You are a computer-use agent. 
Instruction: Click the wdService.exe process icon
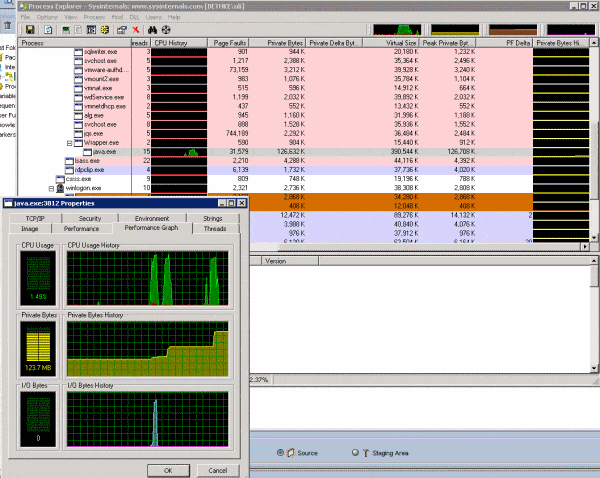(x=78, y=98)
